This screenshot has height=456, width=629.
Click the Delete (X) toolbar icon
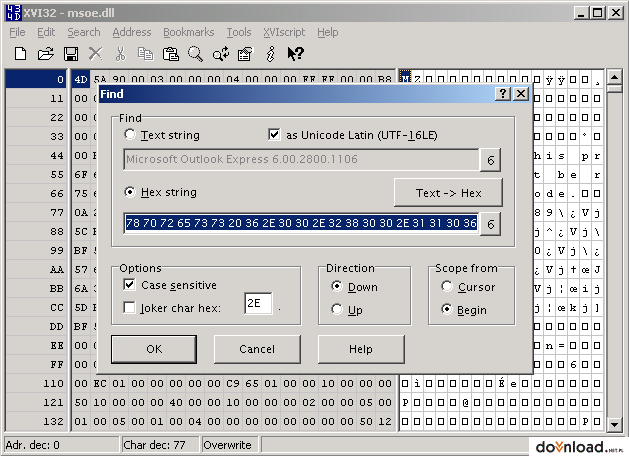[x=95, y=53]
